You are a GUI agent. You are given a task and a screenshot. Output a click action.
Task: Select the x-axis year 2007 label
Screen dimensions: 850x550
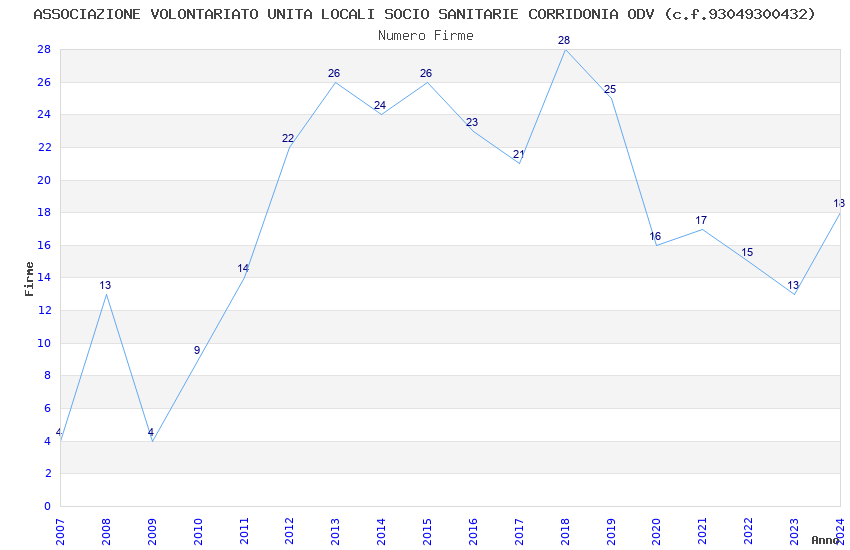60,532
